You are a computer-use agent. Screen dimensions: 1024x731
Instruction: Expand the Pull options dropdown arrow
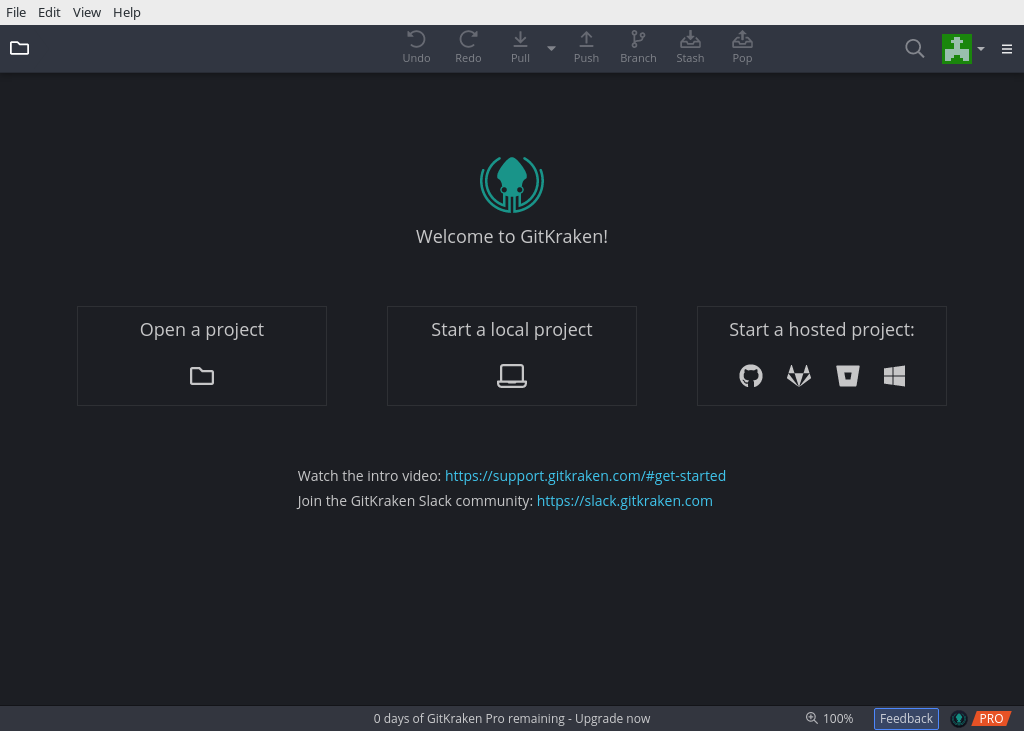pos(551,48)
